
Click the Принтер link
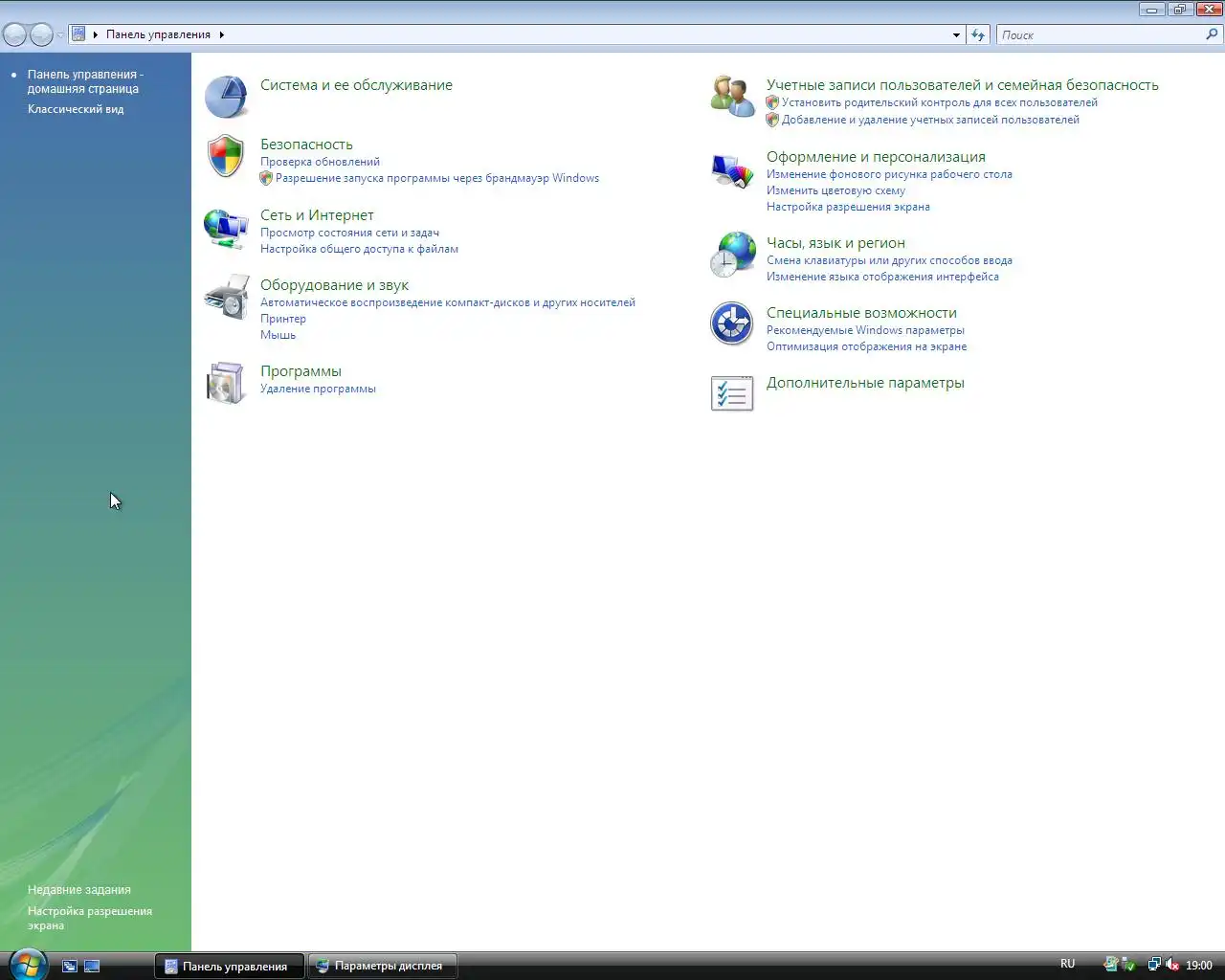(283, 319)
